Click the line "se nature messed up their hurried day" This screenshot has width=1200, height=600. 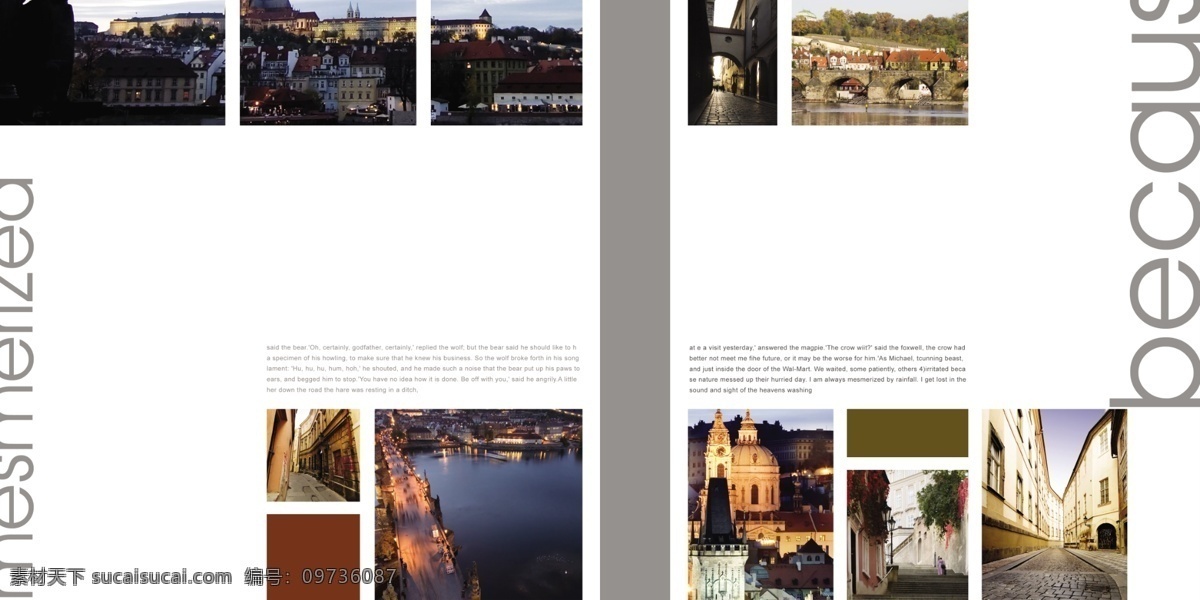(x=828, y=380)
